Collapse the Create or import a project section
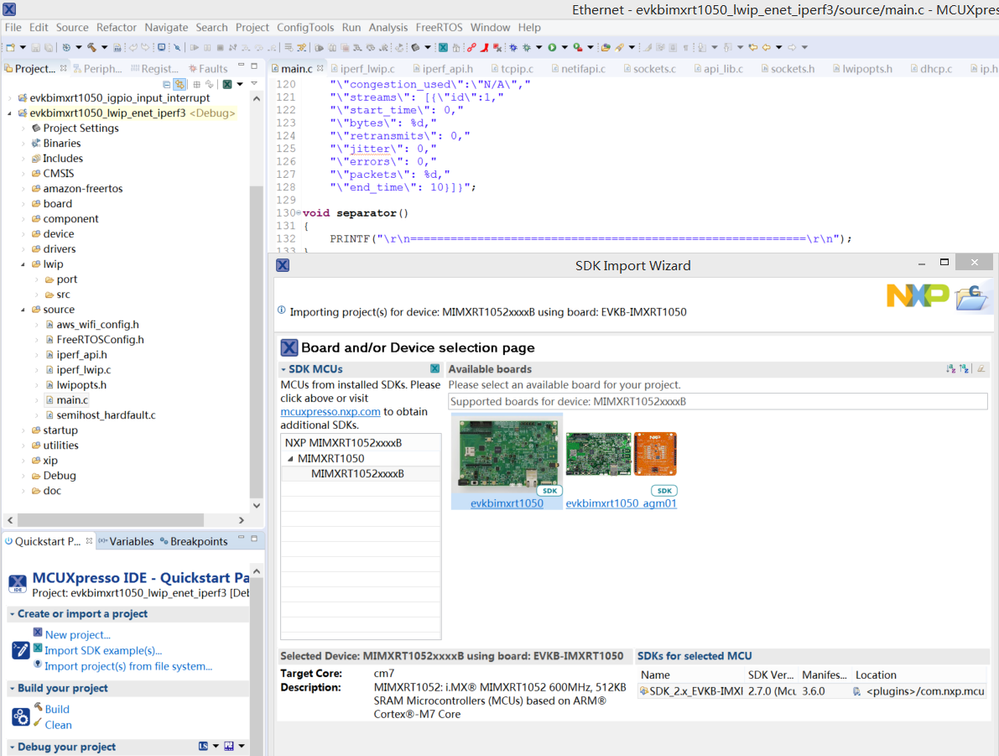Viewport: 999px width, 756px height. (x=12, y=614)
